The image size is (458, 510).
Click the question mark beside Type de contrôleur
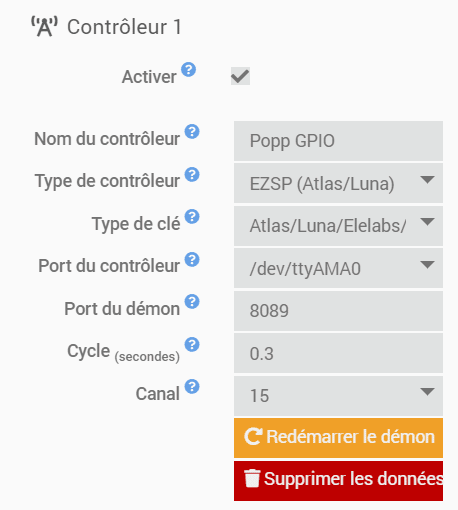[192, 174]
